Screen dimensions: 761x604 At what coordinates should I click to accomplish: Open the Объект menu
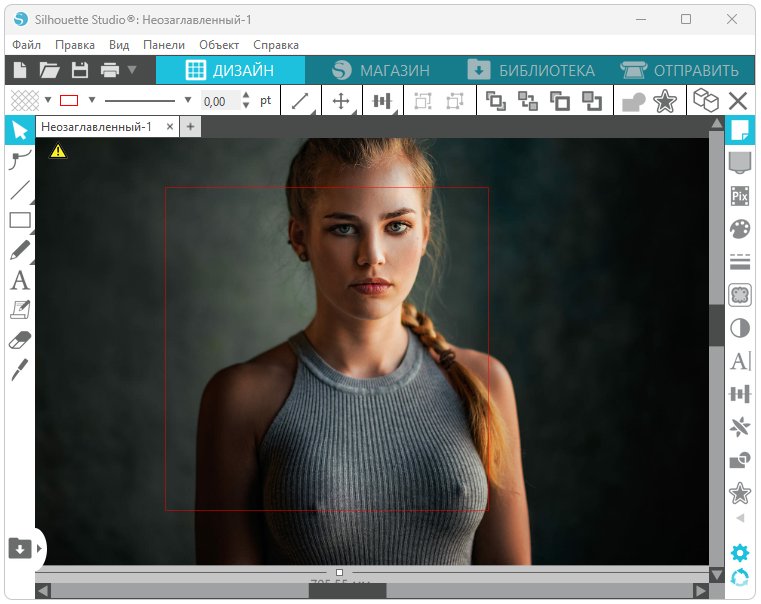point(219,45)
